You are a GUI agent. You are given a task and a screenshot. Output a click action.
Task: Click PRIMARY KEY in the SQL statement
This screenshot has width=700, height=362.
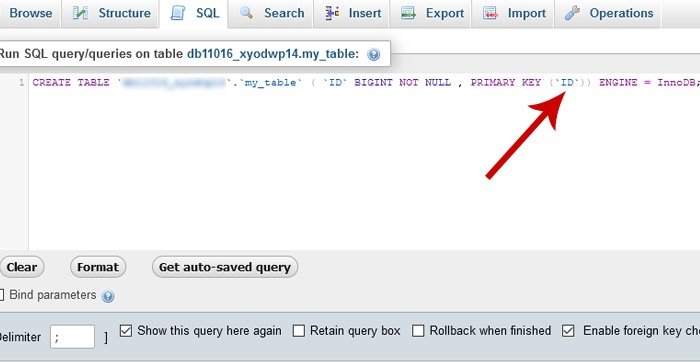(x=505, y=83)
